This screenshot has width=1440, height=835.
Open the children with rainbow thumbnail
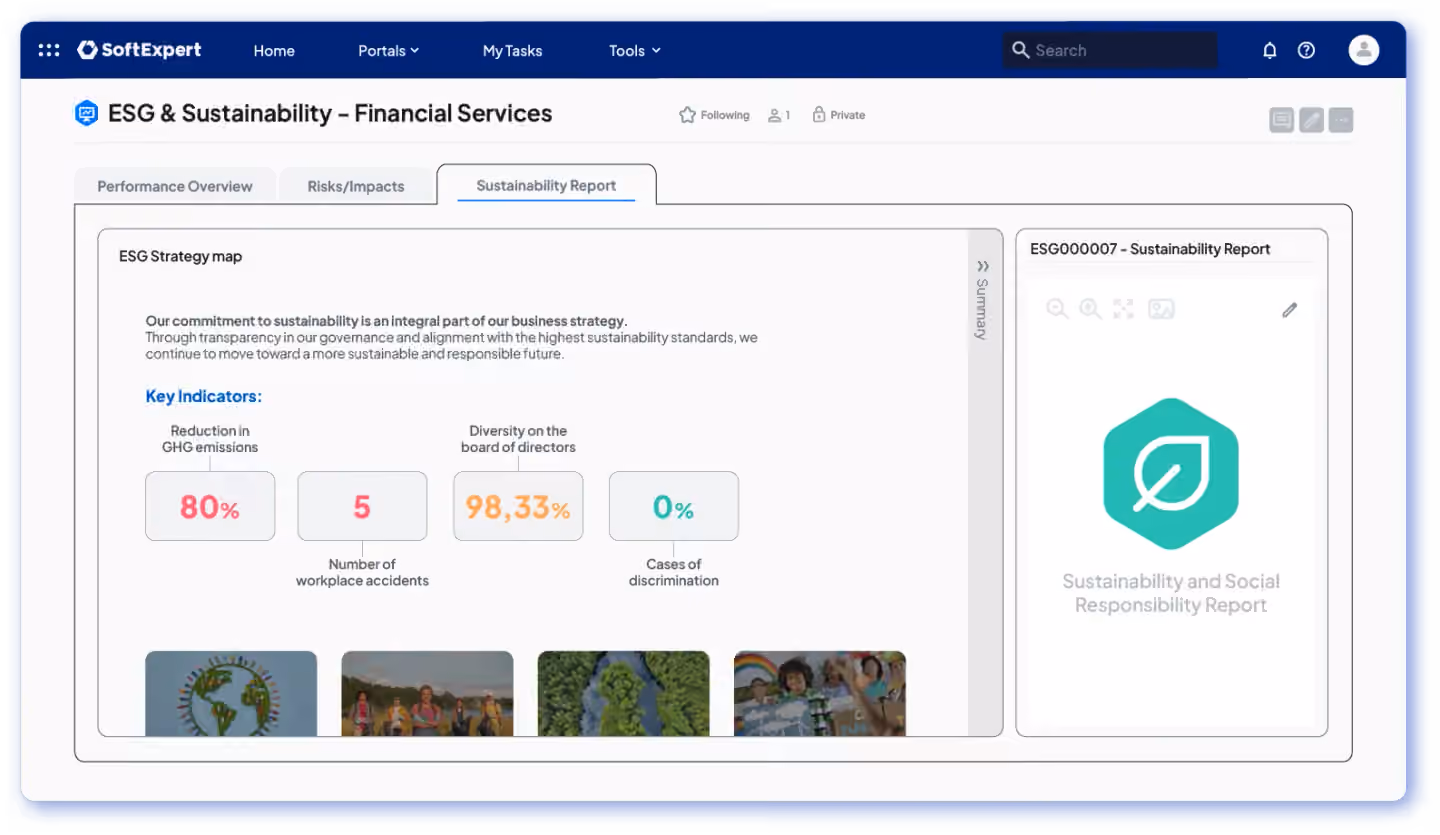tap(820, 694)
